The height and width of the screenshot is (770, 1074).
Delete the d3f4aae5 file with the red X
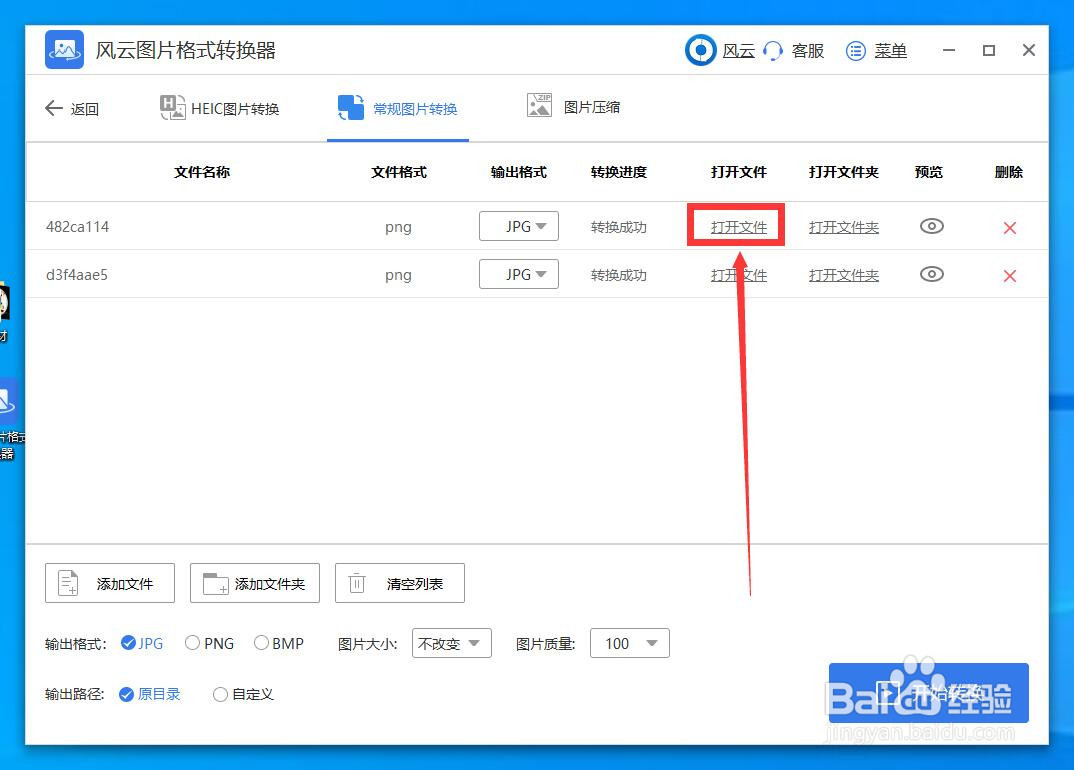(1009, 274)
